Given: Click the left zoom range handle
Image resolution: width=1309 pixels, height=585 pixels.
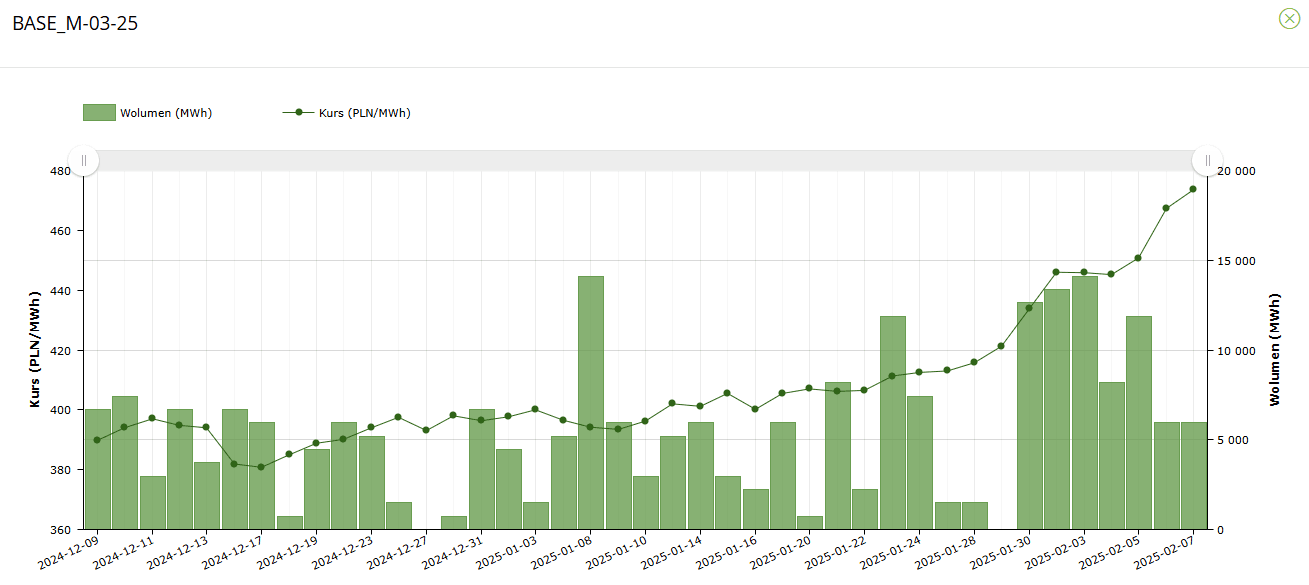Looking at the screenshot, I should (x=84, y=161).
